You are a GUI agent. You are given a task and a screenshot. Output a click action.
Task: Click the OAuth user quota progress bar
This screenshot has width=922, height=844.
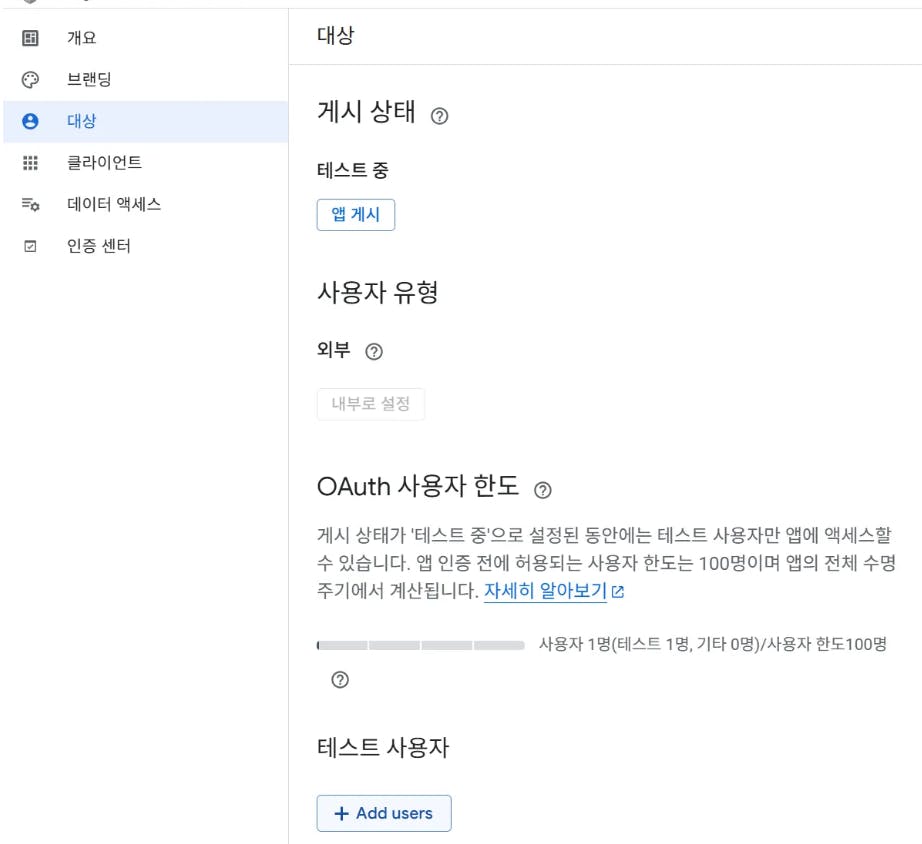pos(420,645)
